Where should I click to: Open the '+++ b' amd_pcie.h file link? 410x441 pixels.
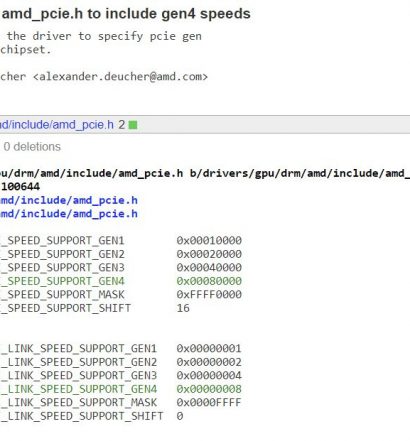point(69,214)
